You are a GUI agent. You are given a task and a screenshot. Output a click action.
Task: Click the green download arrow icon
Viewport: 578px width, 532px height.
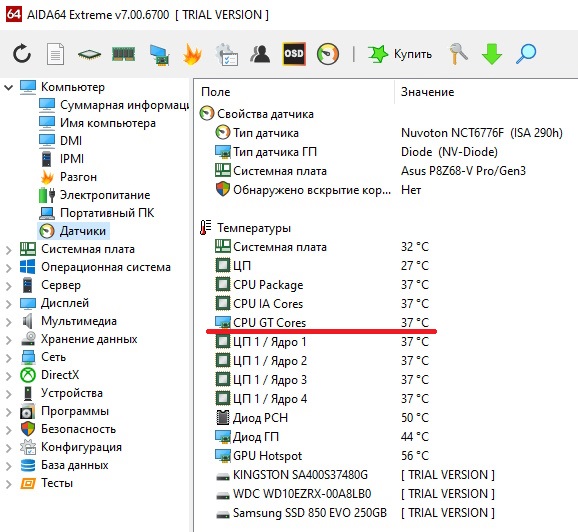492,54
